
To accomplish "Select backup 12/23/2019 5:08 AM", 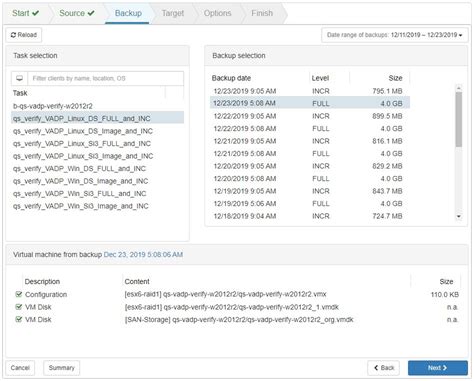I will [x=310, y=103].
